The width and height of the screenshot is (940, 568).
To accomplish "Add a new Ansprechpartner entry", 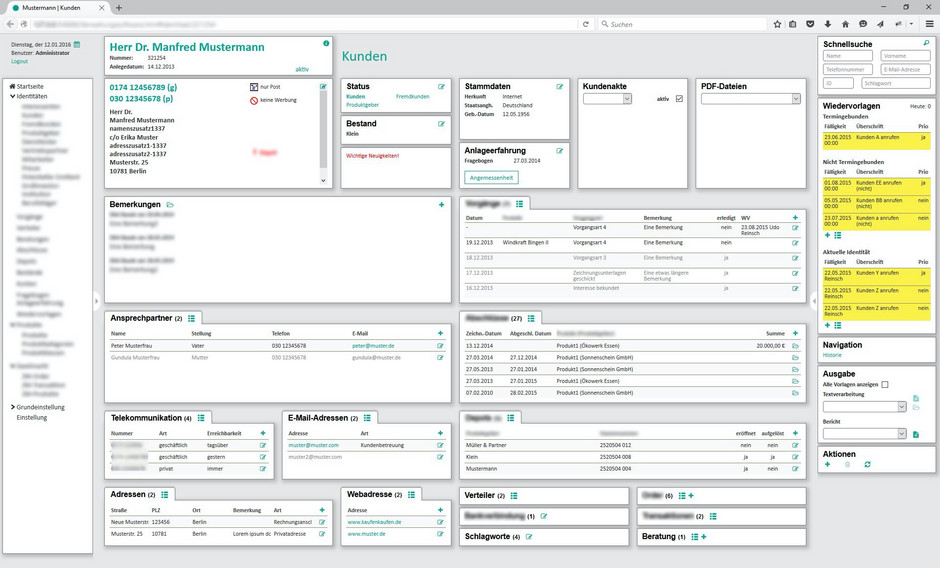I will click(x=440, y=333).
